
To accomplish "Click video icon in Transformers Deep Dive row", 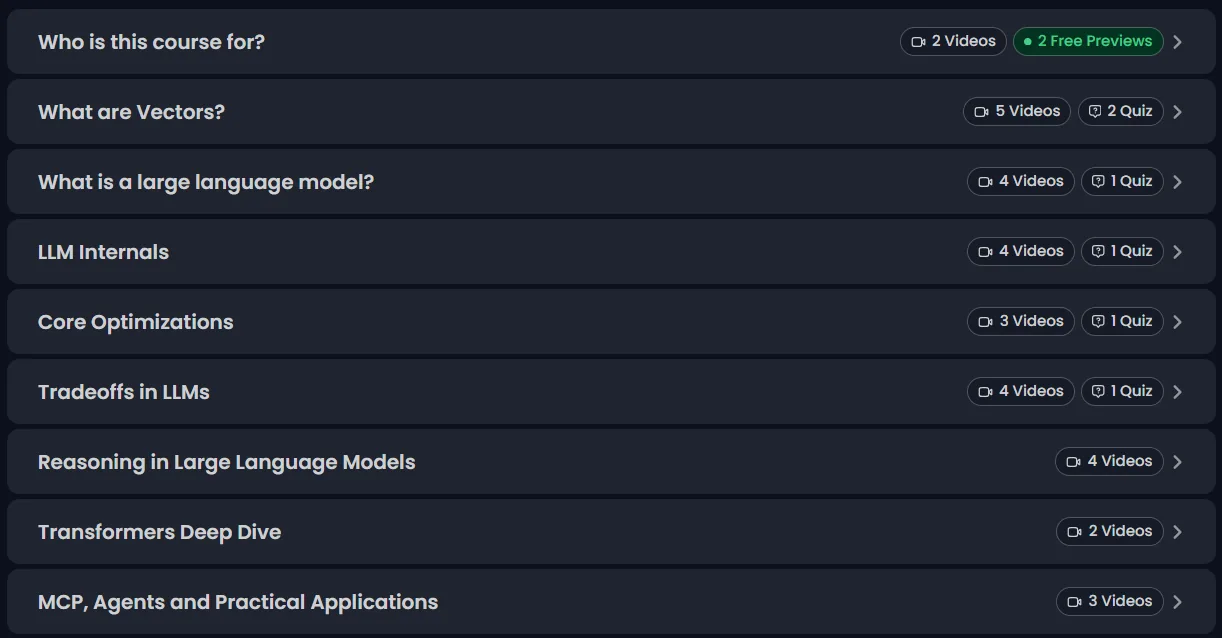I will (x=1074, y=532).
